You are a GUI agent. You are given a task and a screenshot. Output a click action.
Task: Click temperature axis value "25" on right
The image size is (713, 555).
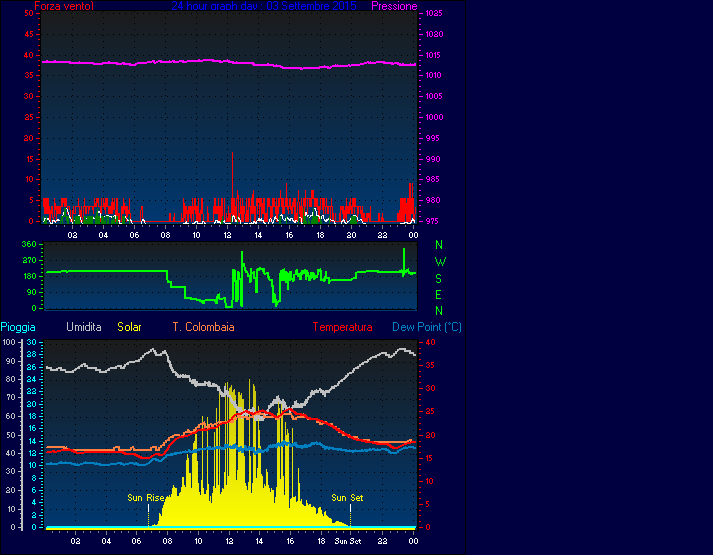(430, 411)
